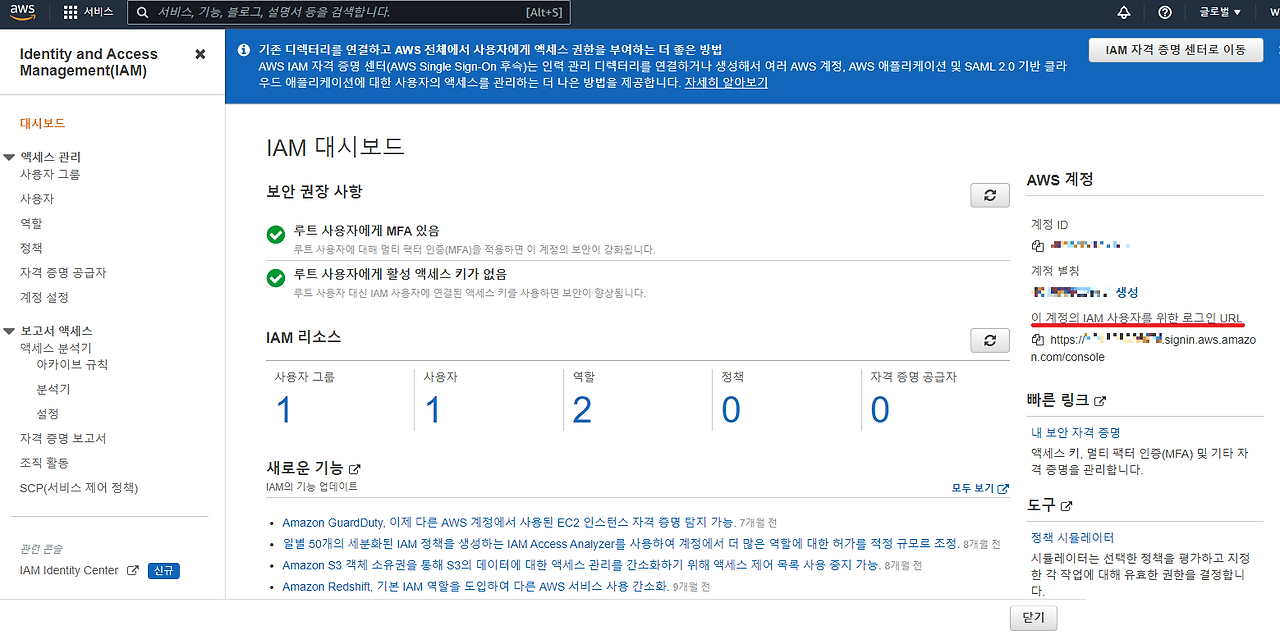Open 계정 설정 in the sidebar
This screenshot has height=635, width=1280.
coord(44,297)
